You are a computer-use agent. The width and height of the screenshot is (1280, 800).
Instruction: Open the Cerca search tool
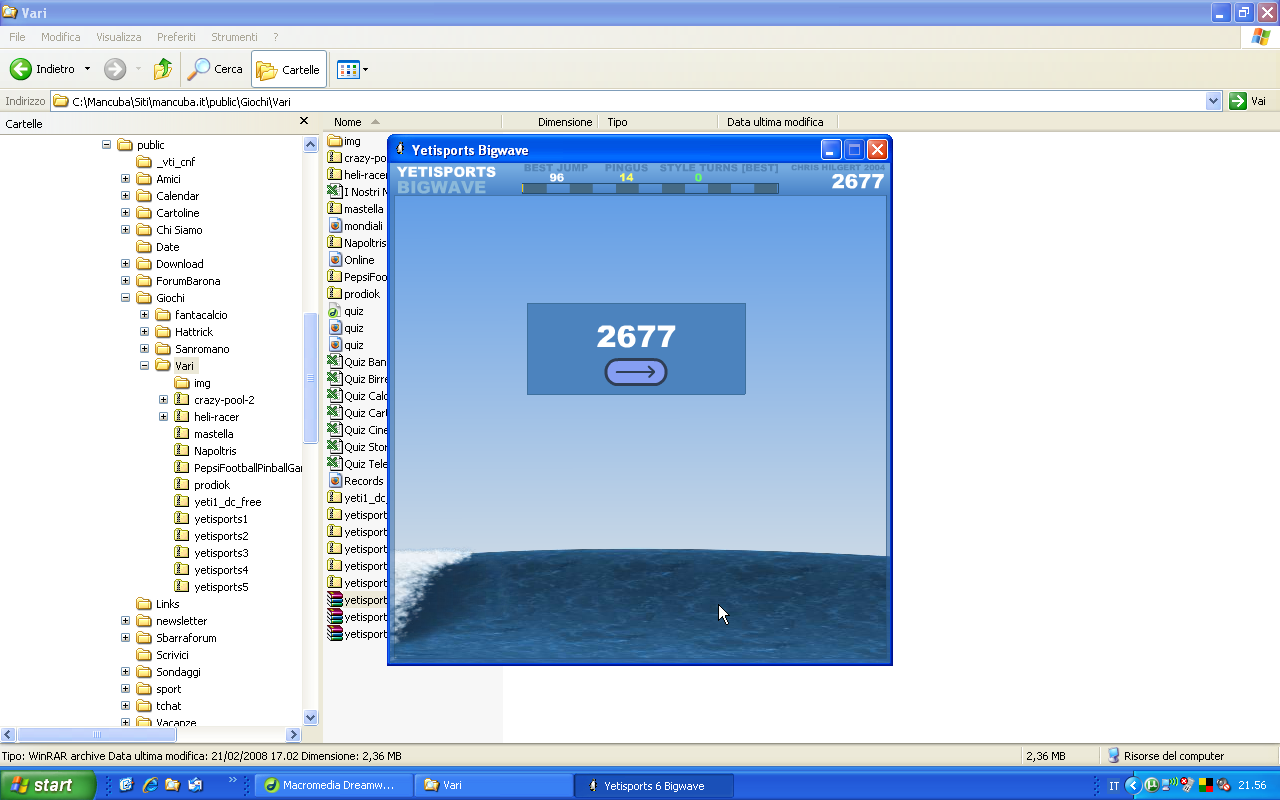[216, 69]
